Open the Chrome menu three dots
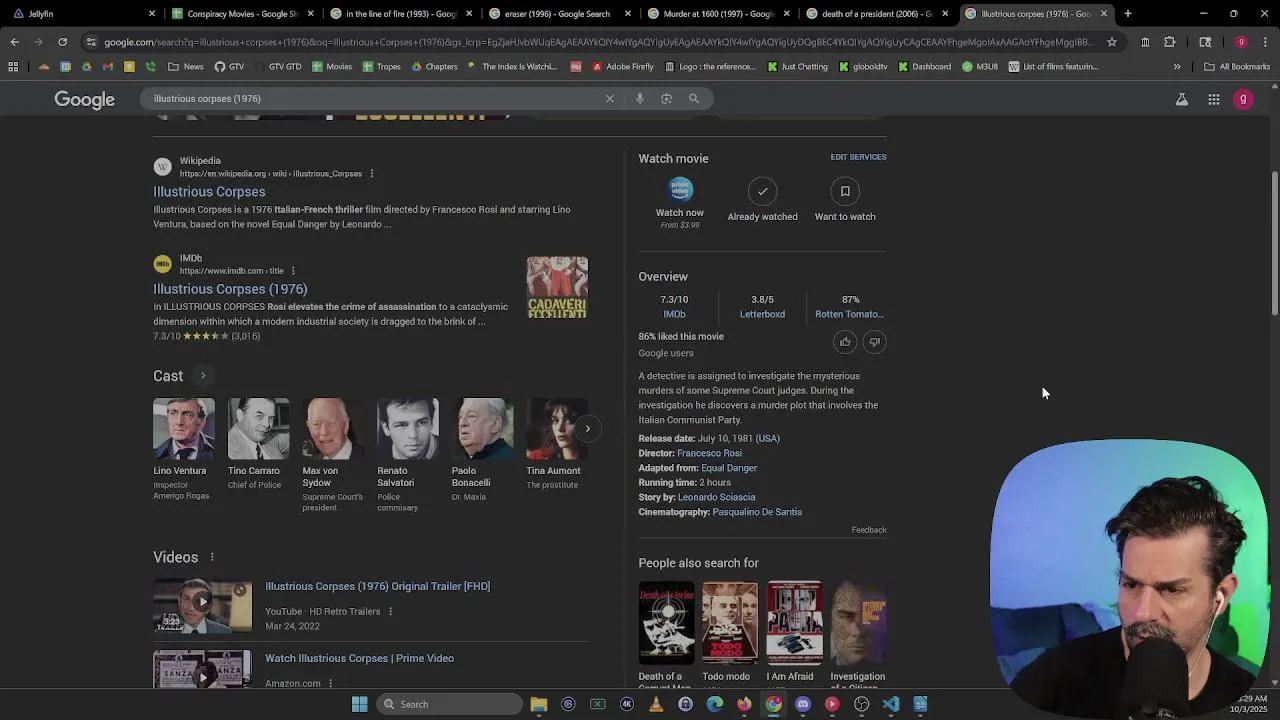 1267,42
